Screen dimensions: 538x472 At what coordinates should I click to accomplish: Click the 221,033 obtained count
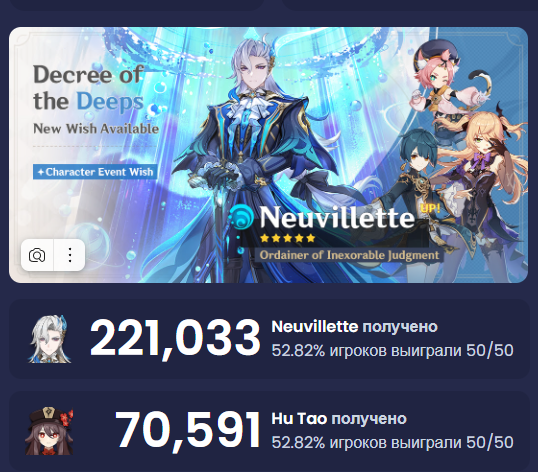point(175,339)
